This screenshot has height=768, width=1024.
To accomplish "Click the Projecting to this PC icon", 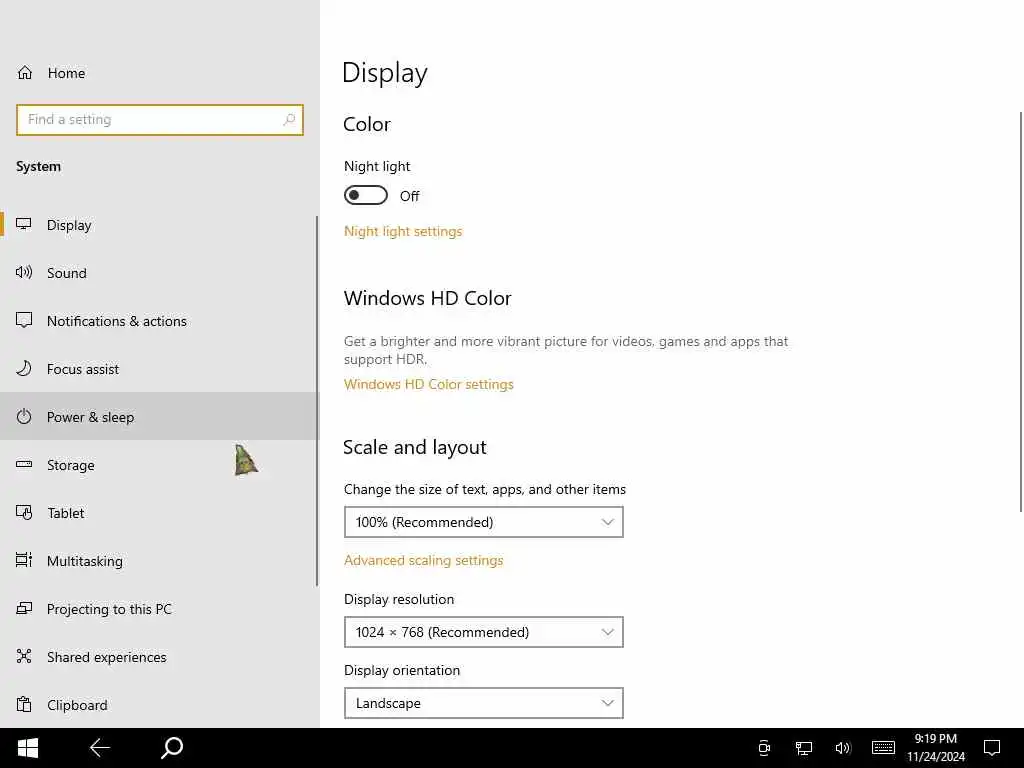I will (24, 609).
